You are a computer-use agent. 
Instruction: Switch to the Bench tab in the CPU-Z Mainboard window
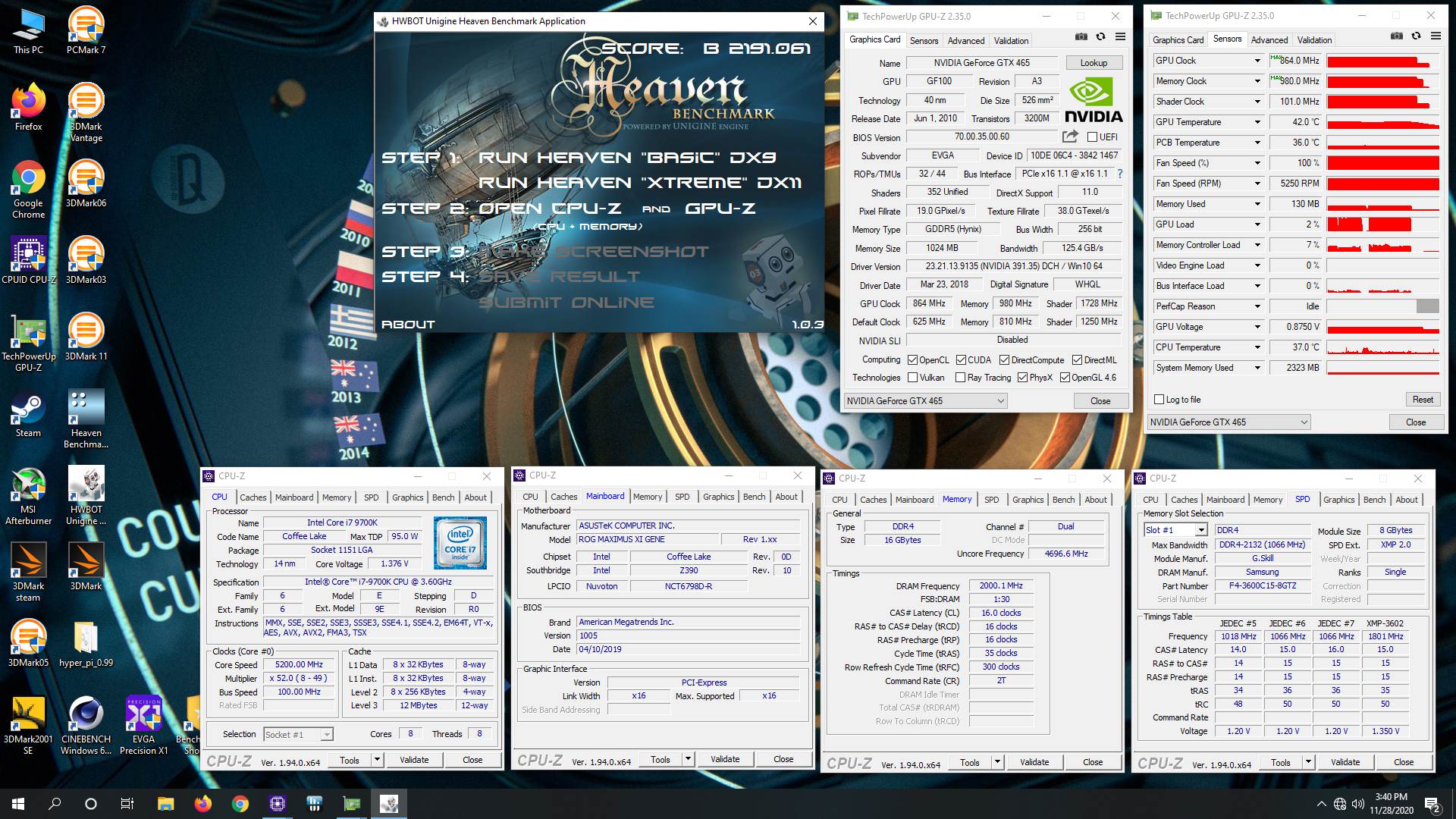(754, 497)
